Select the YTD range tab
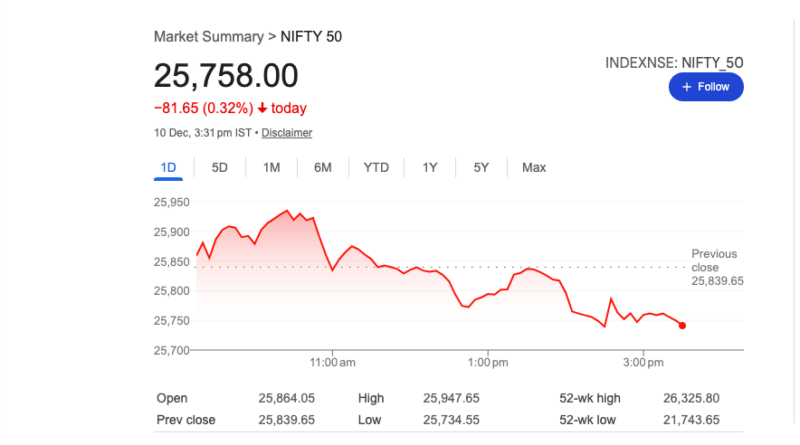The image size is (800, 445). point(376,167)
